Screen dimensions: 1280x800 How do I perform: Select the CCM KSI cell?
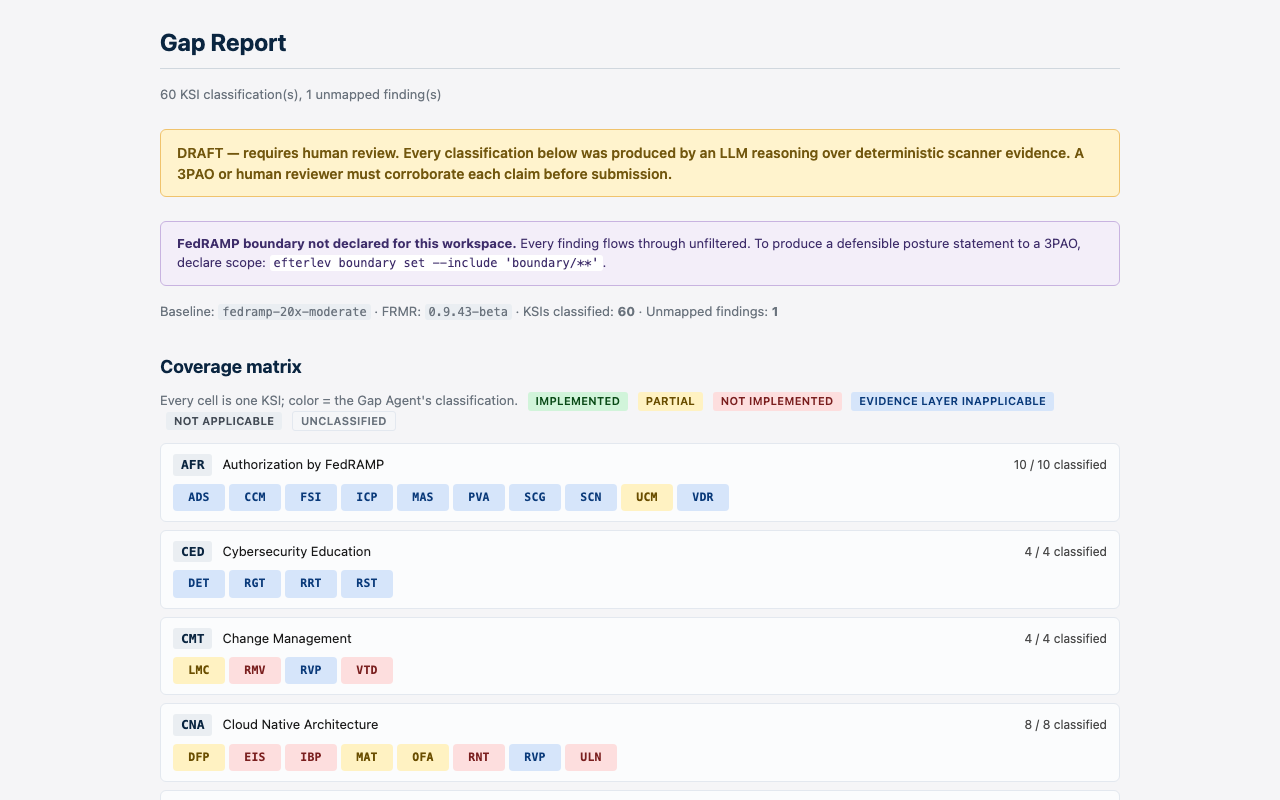pyautogui.click(x=255, y=497)
